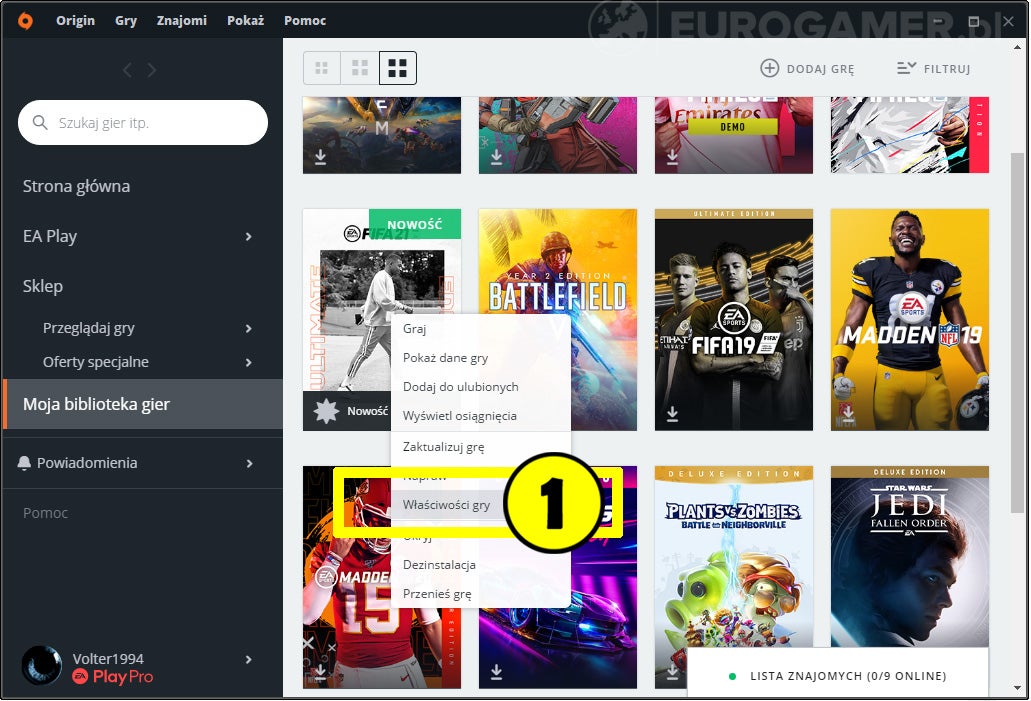Switch to small tile view

coord(322,68)
